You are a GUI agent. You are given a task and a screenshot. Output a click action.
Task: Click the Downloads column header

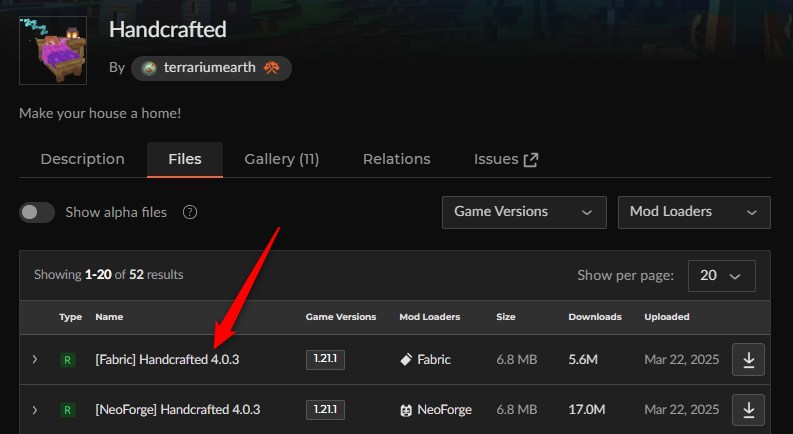[x=595, y=317]
